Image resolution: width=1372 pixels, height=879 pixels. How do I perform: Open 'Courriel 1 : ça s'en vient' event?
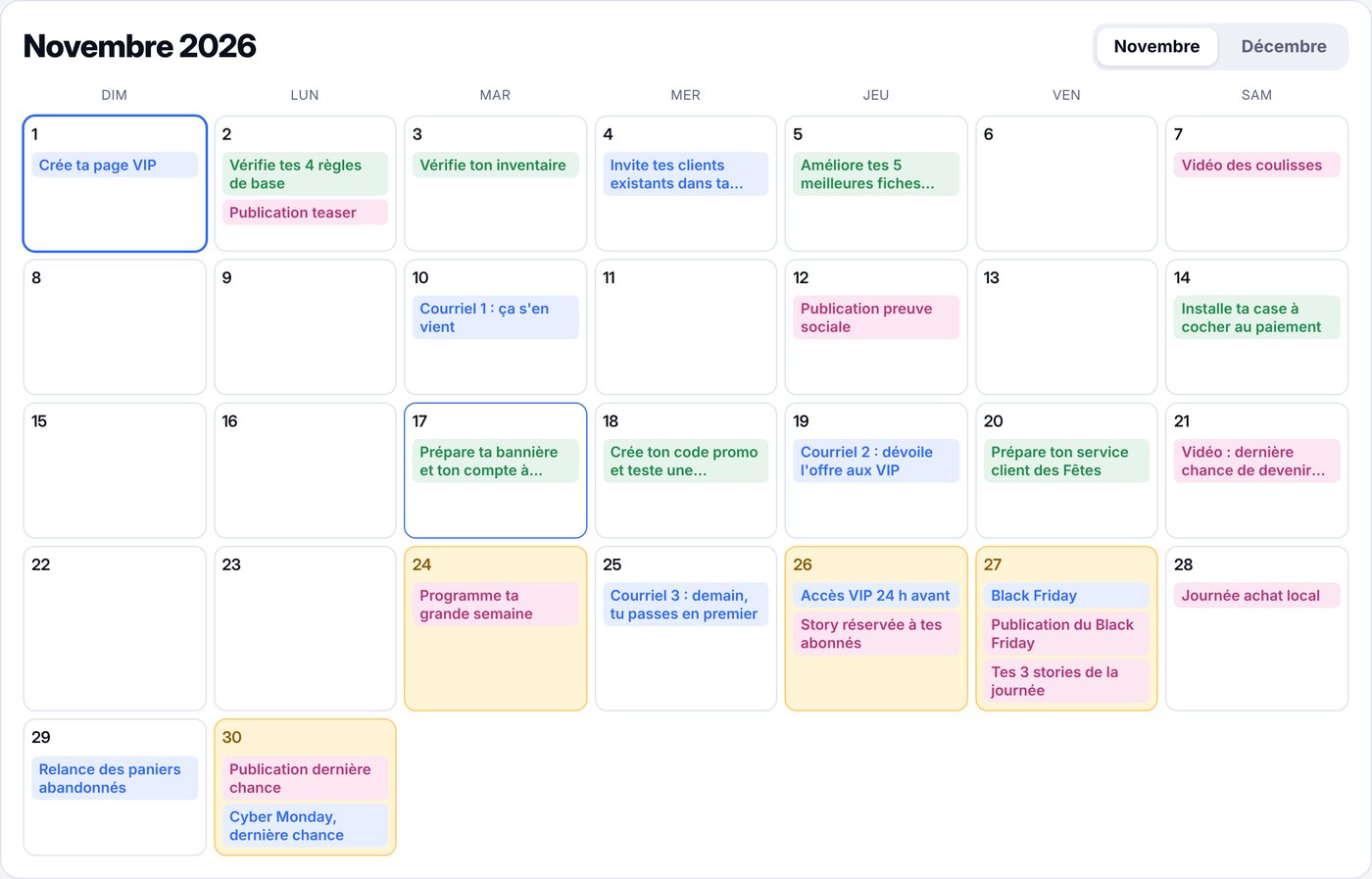click(x=495, y=317)
